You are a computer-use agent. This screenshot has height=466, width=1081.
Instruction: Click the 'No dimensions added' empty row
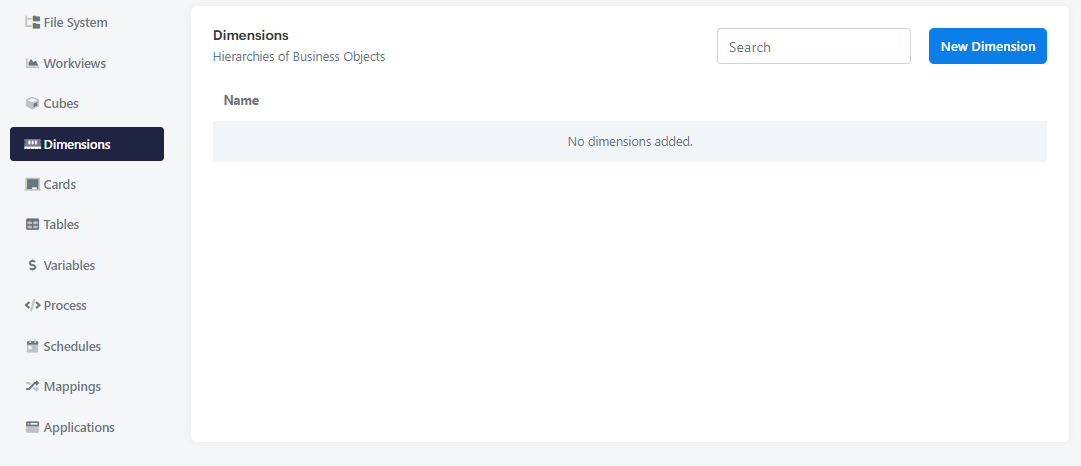point(629,142)
